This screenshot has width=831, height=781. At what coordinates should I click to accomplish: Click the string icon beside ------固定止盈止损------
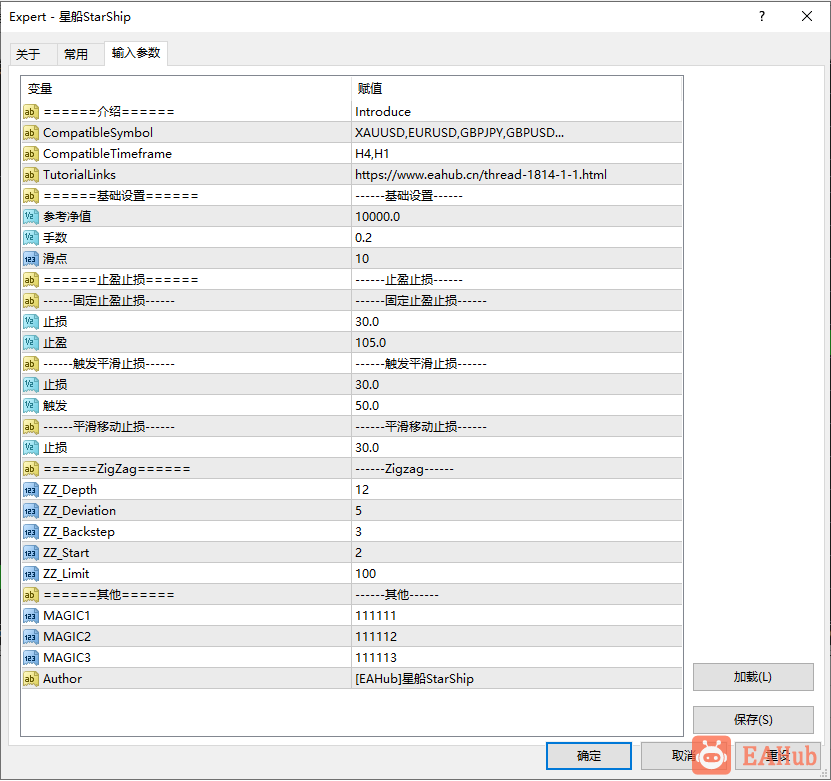31,301
